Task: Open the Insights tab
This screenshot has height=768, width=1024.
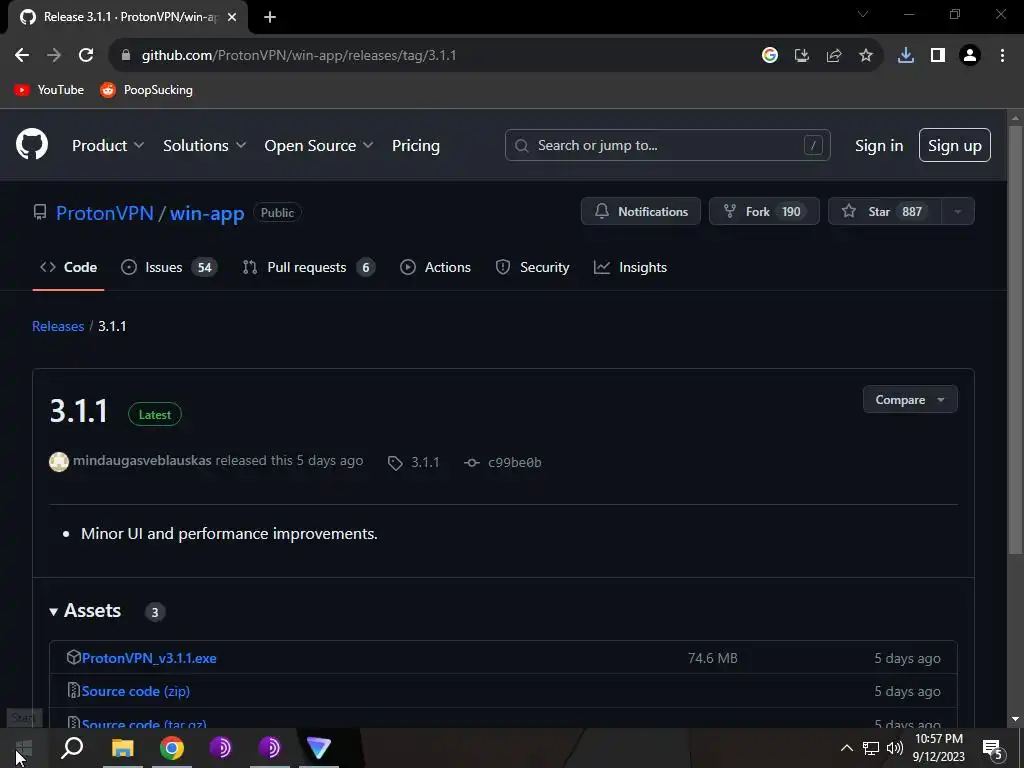Action: click(630, 267)
